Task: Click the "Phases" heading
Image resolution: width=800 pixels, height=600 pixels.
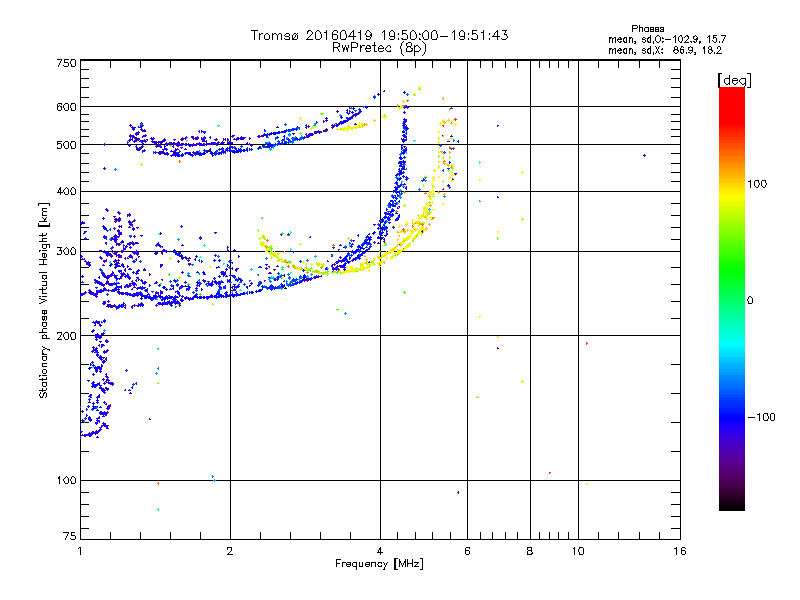Action: click(647, 29)
